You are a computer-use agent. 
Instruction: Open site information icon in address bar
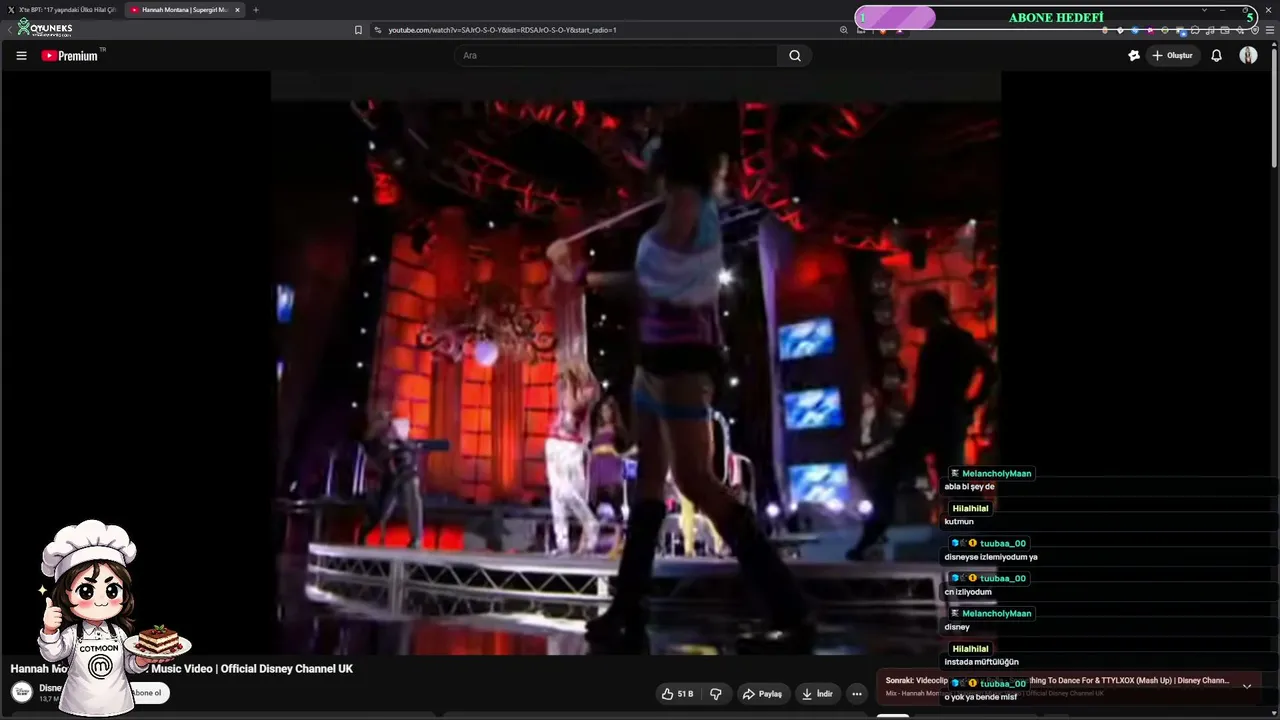pos(378,30)
